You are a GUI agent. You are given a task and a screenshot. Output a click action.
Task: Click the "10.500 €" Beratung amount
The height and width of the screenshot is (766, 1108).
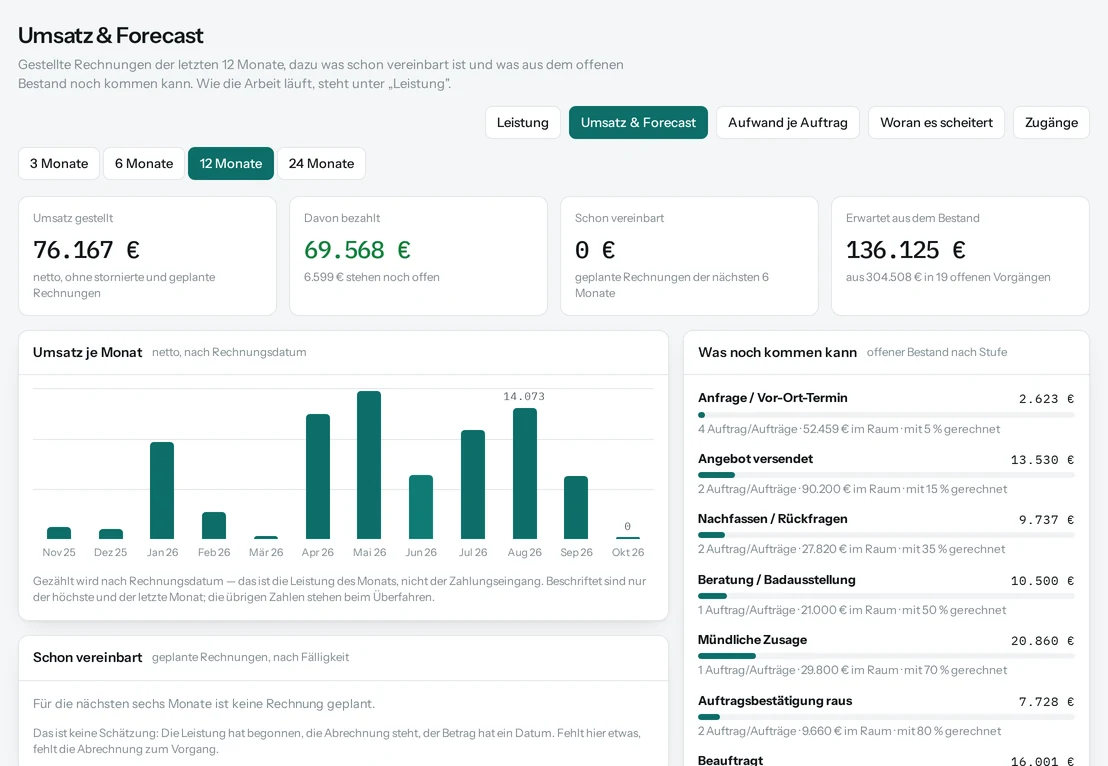[x=1042, y=581]
